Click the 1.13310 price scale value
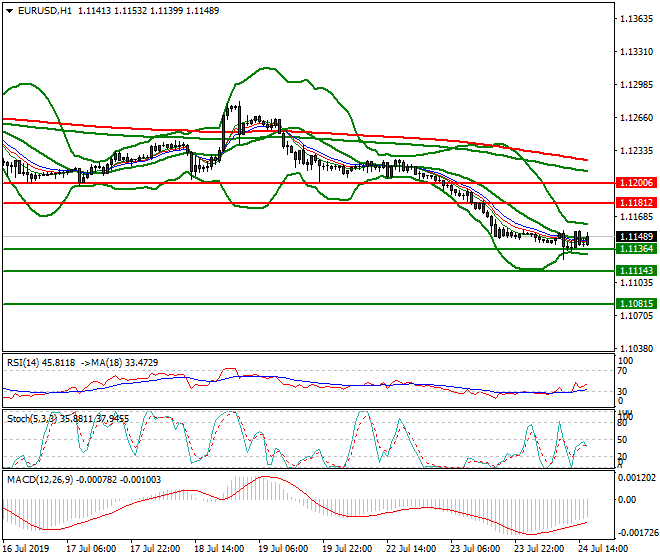The width and height of the screenshot is (660, 560). (x=637, y=52)
